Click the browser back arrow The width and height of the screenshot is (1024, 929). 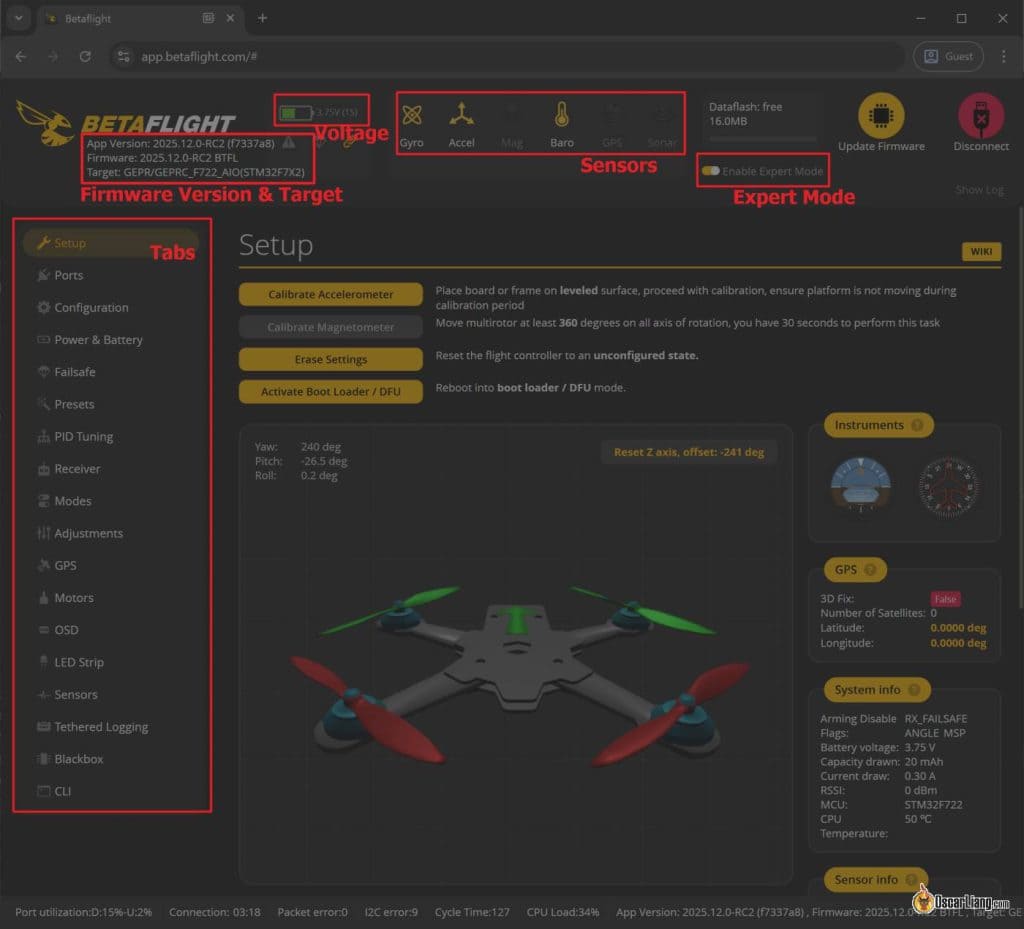21,57
